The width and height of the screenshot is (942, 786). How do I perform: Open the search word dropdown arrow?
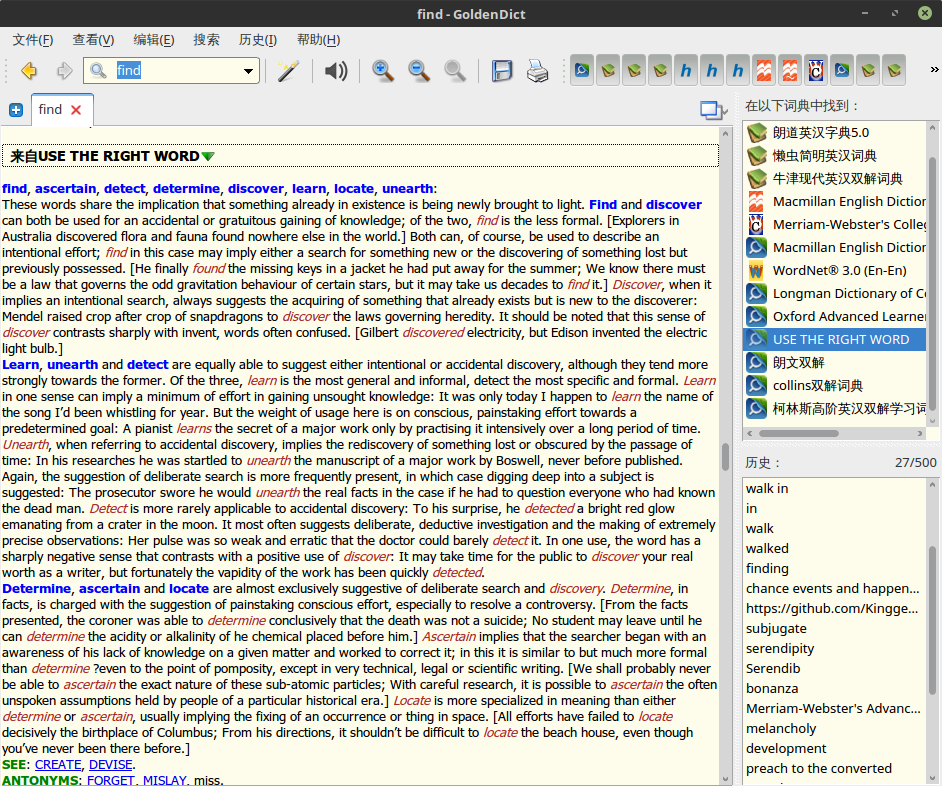249,71
